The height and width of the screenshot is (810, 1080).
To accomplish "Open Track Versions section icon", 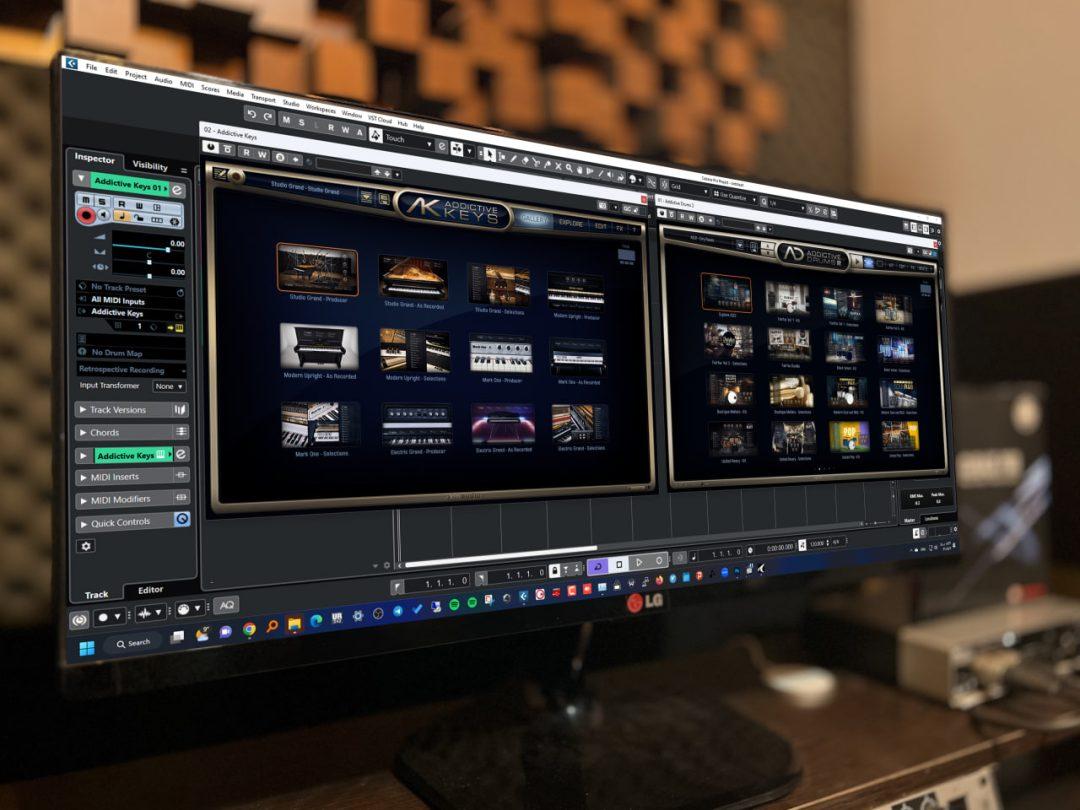I will point(180,410).
